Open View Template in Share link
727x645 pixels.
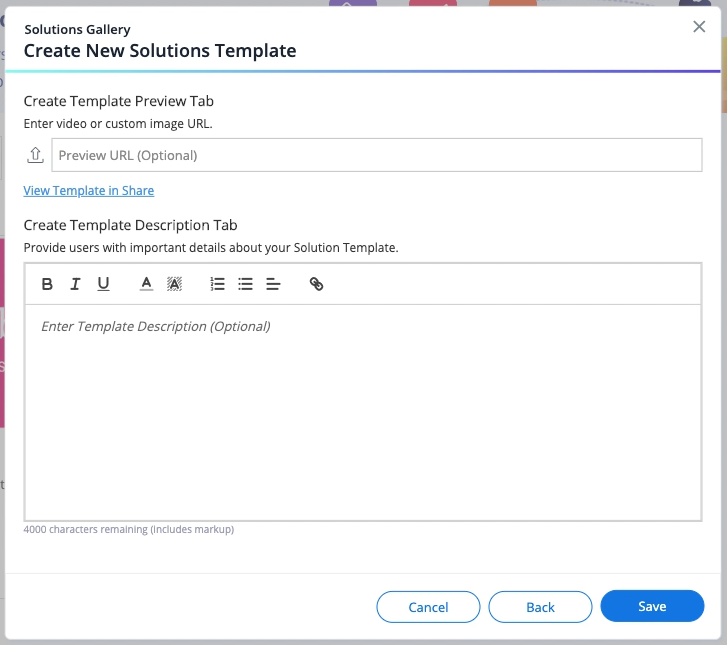pyautogui.click(x=89, y=191)
